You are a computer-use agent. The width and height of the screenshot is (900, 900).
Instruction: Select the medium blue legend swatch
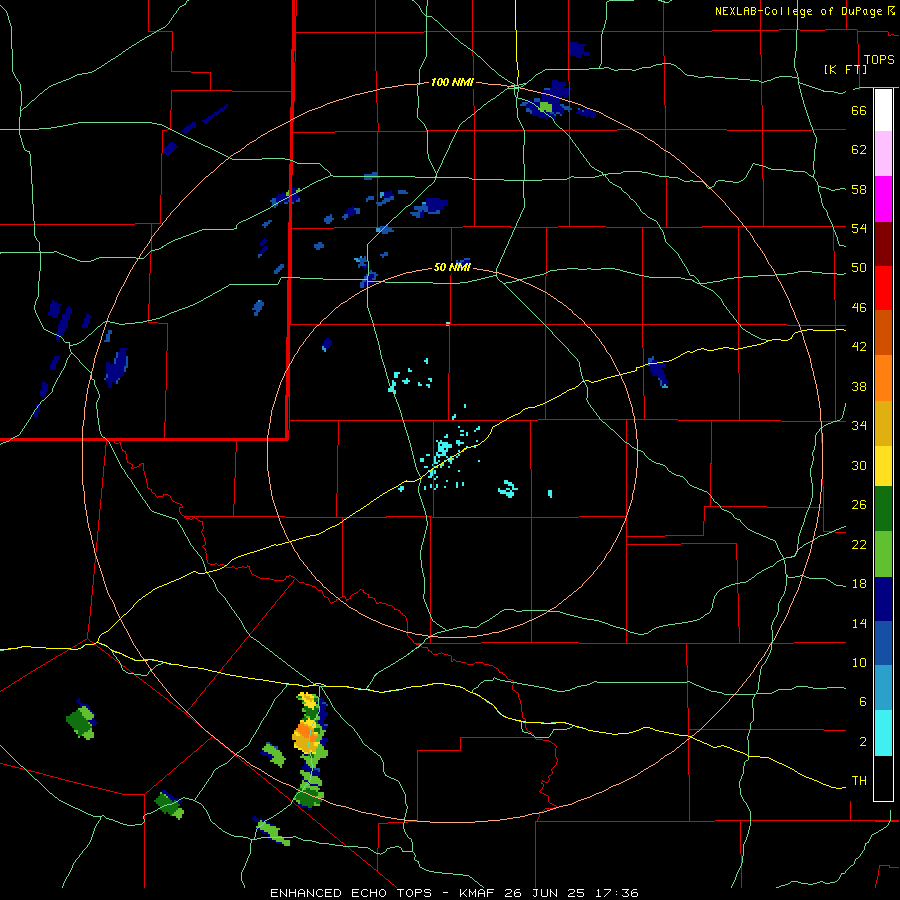(x=883, y=643)
